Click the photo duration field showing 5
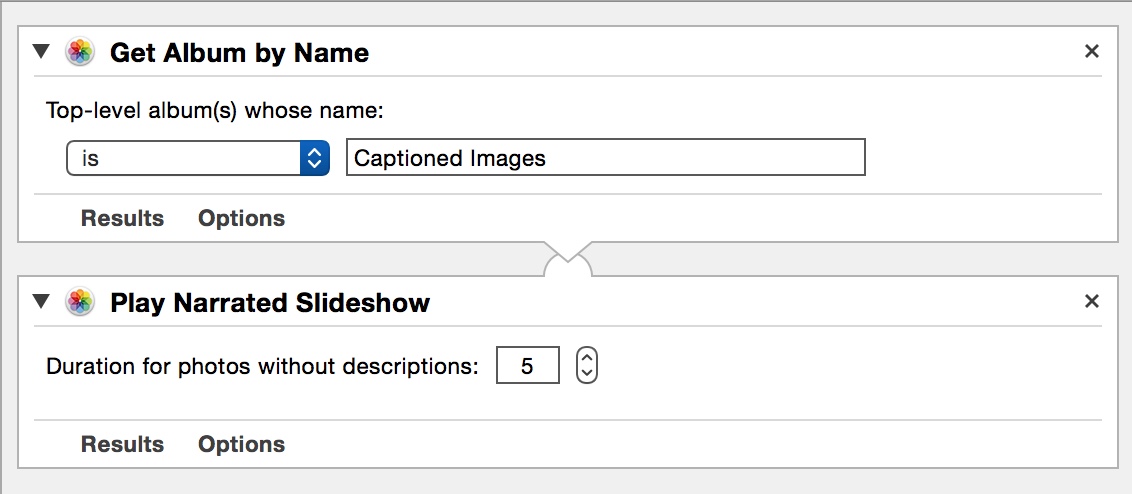The height and width of the screenshot is (494, 1132). point(528,365)
